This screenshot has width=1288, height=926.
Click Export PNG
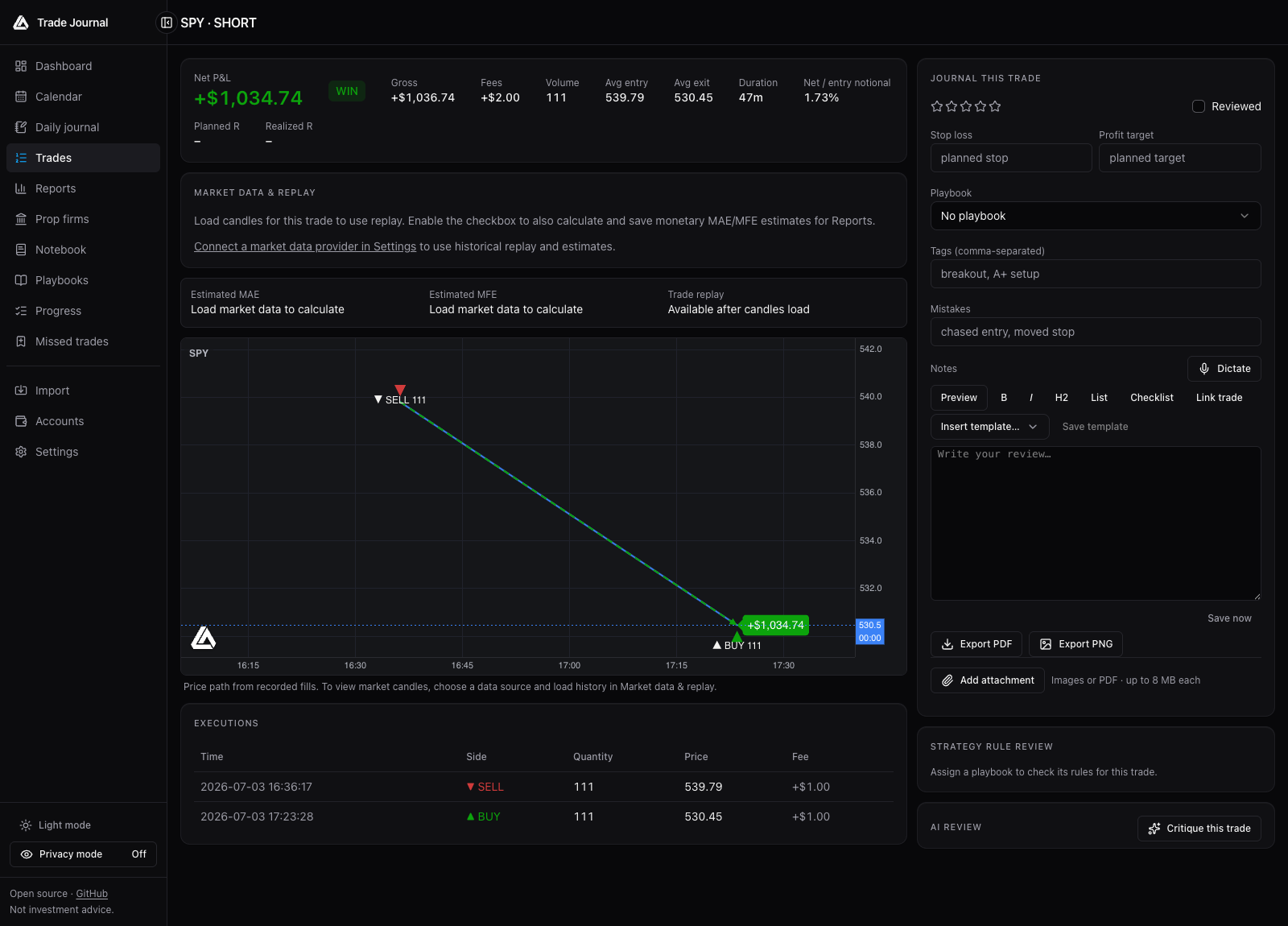pos(1075,644)
